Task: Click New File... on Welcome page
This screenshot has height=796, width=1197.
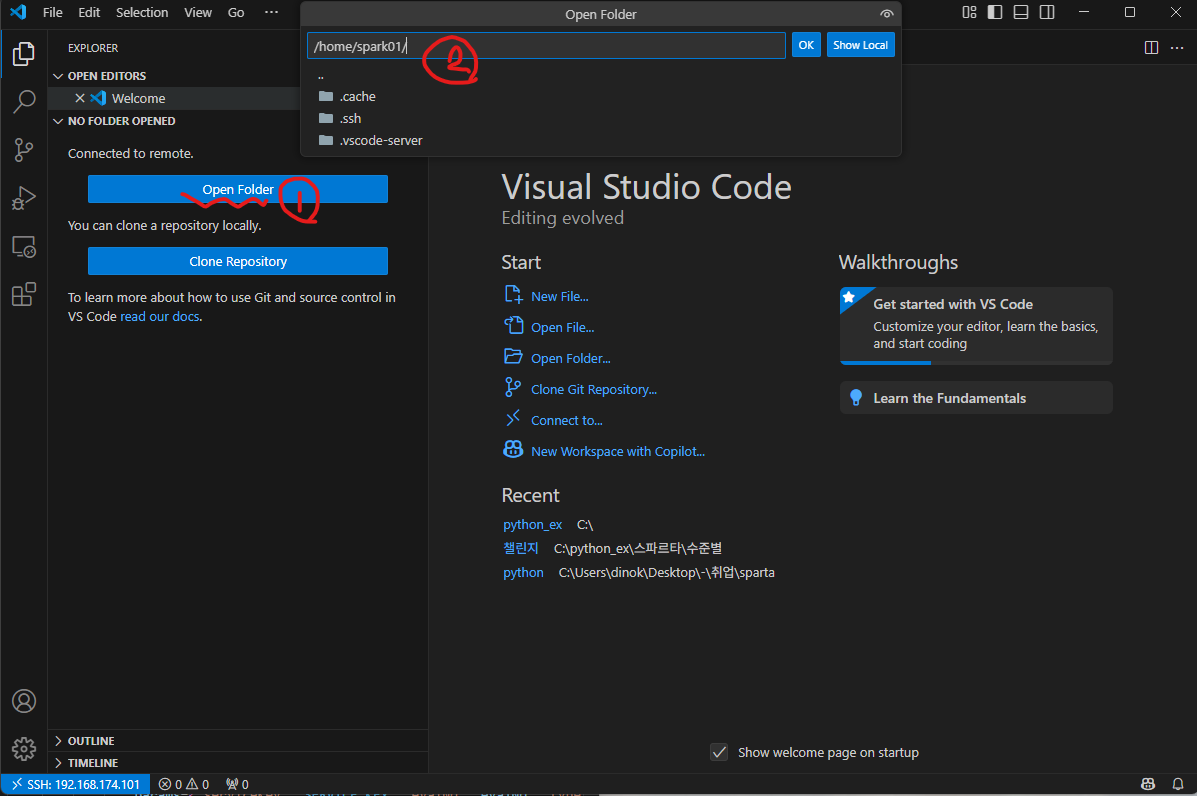Action: coord(546,296)
